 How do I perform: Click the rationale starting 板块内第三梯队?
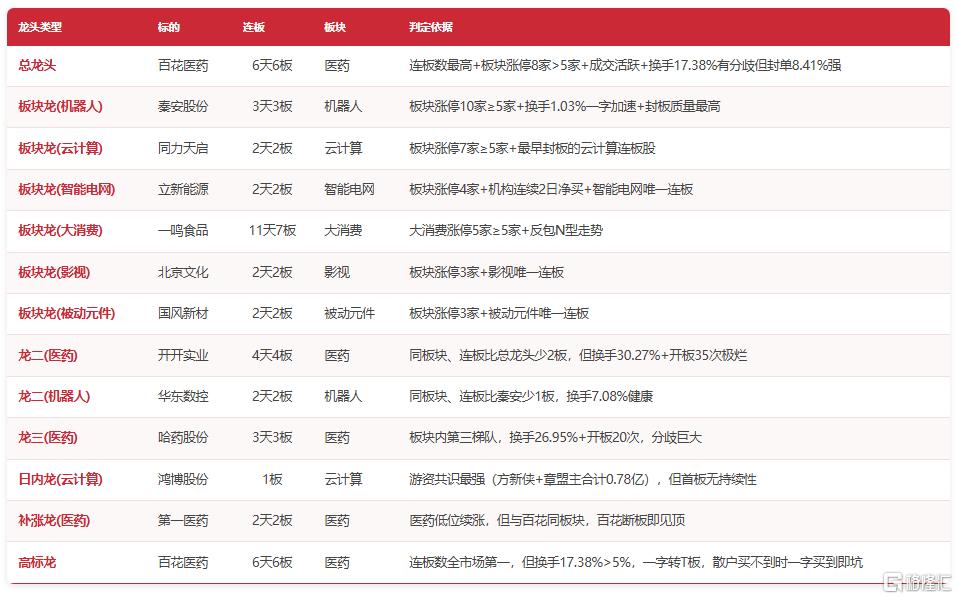coord(555,438)
